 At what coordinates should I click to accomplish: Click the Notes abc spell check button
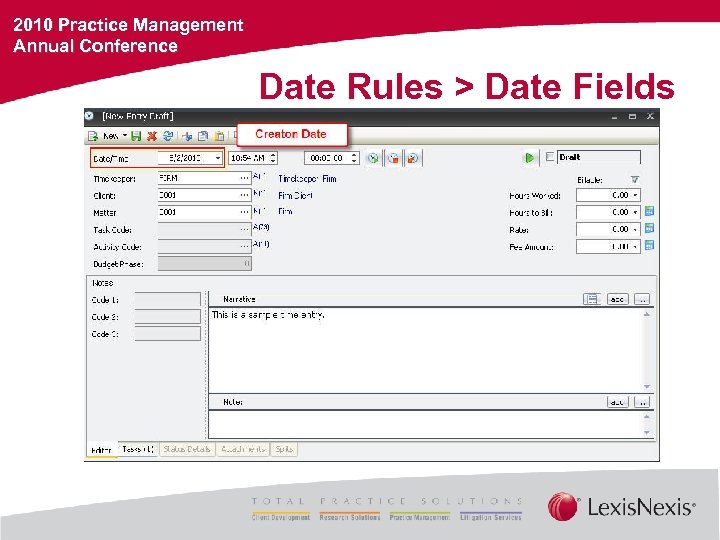[618, 402]
